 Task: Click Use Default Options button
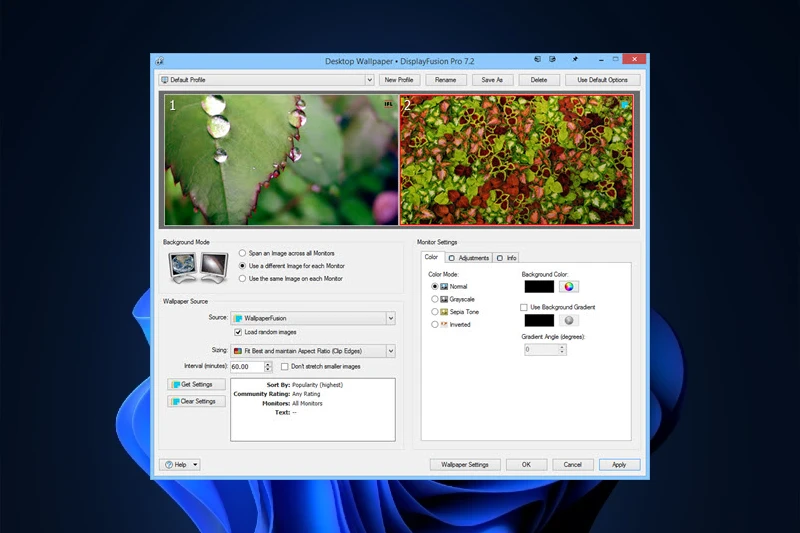point(603,80)
